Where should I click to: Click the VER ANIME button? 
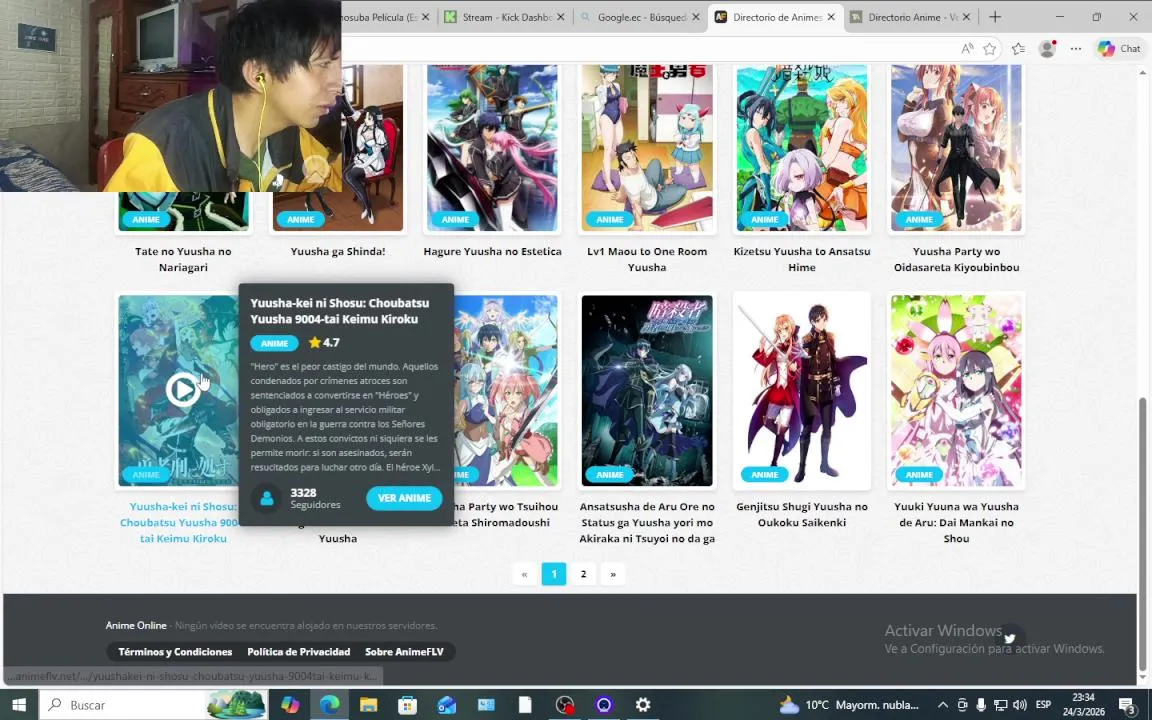click(404, 497)
